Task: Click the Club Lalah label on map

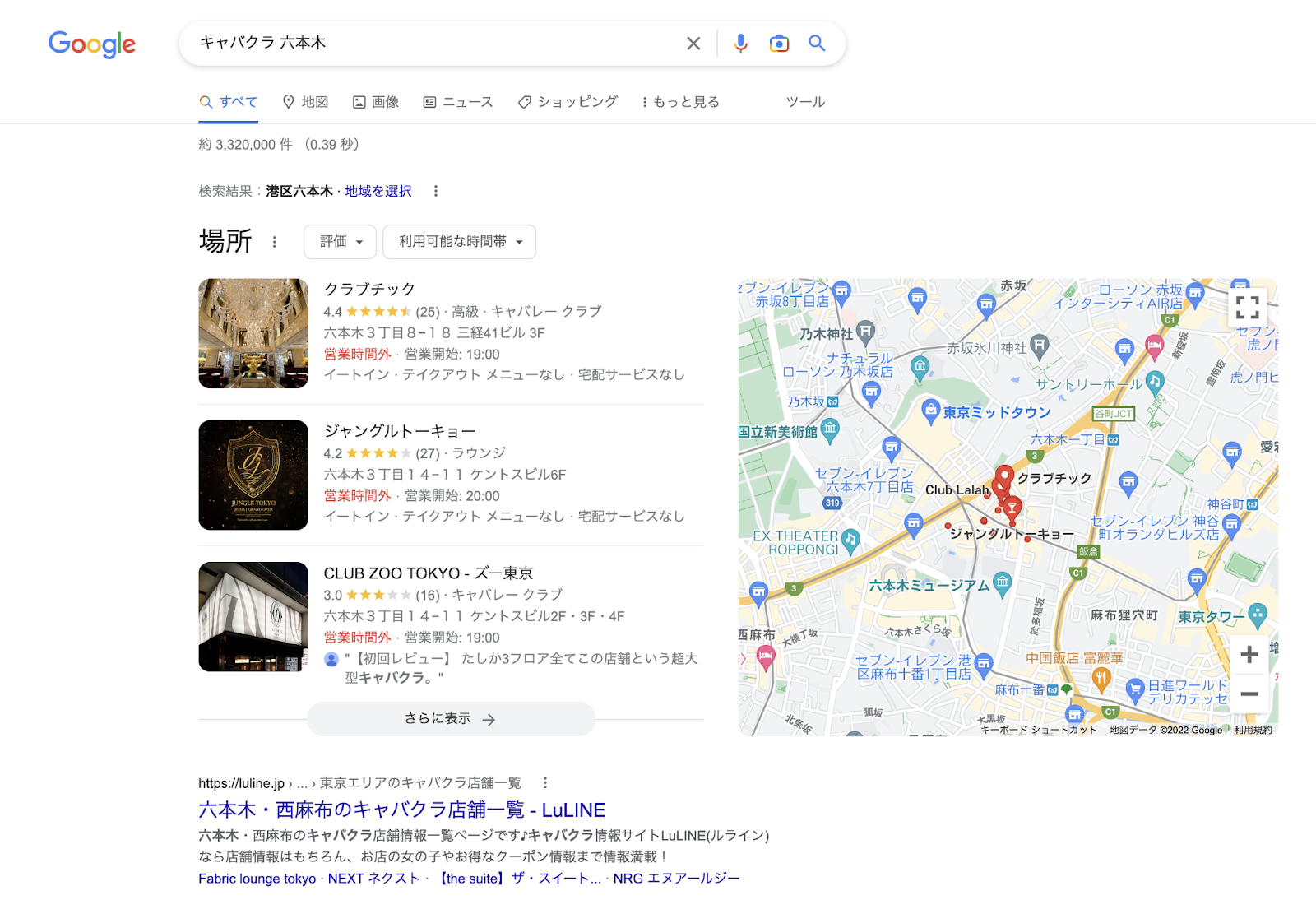Action: (957, 490)
